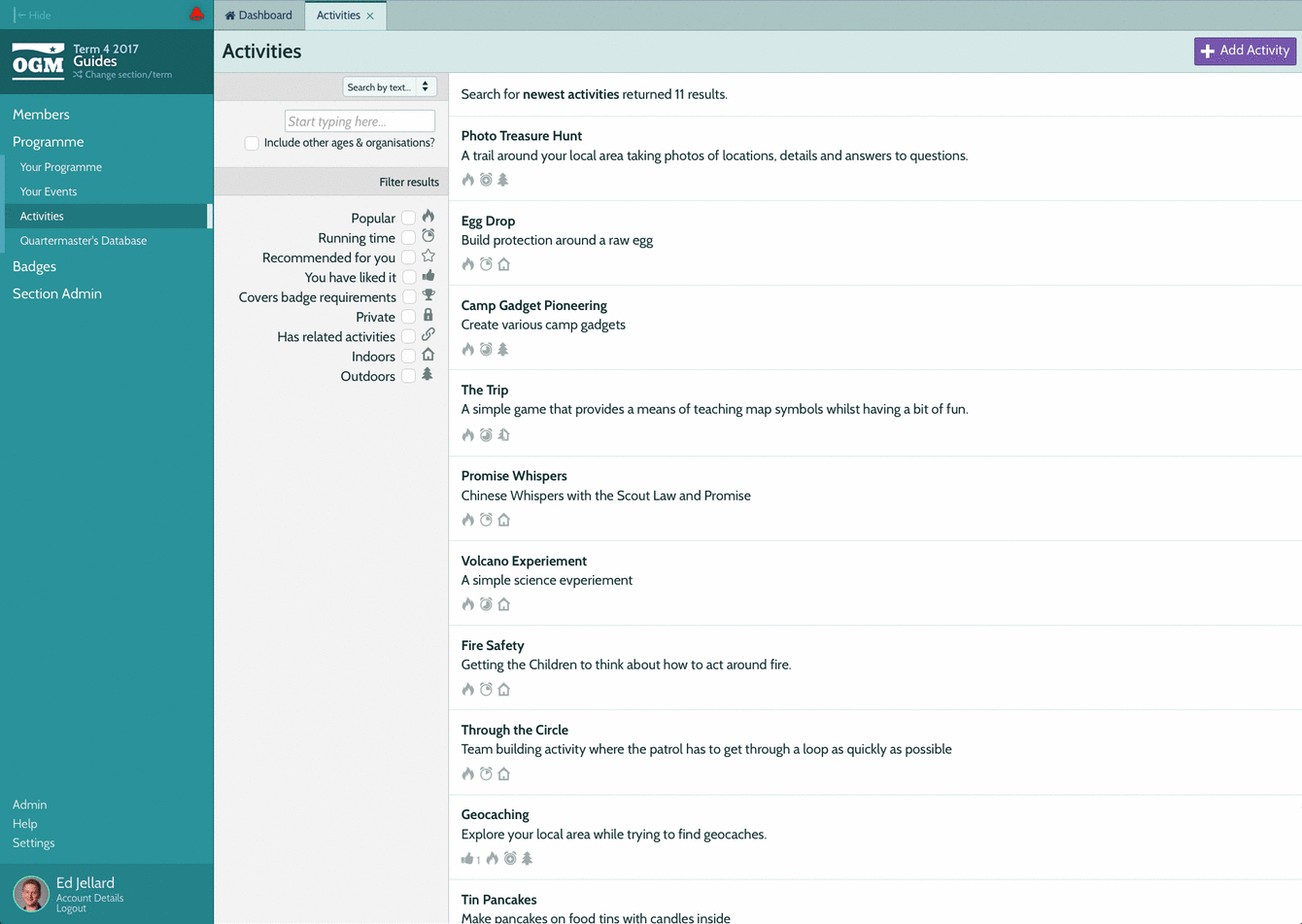Click the trophy icon for badge requirements
This screenshot has width=1302, height=924.
pos(428,295)
